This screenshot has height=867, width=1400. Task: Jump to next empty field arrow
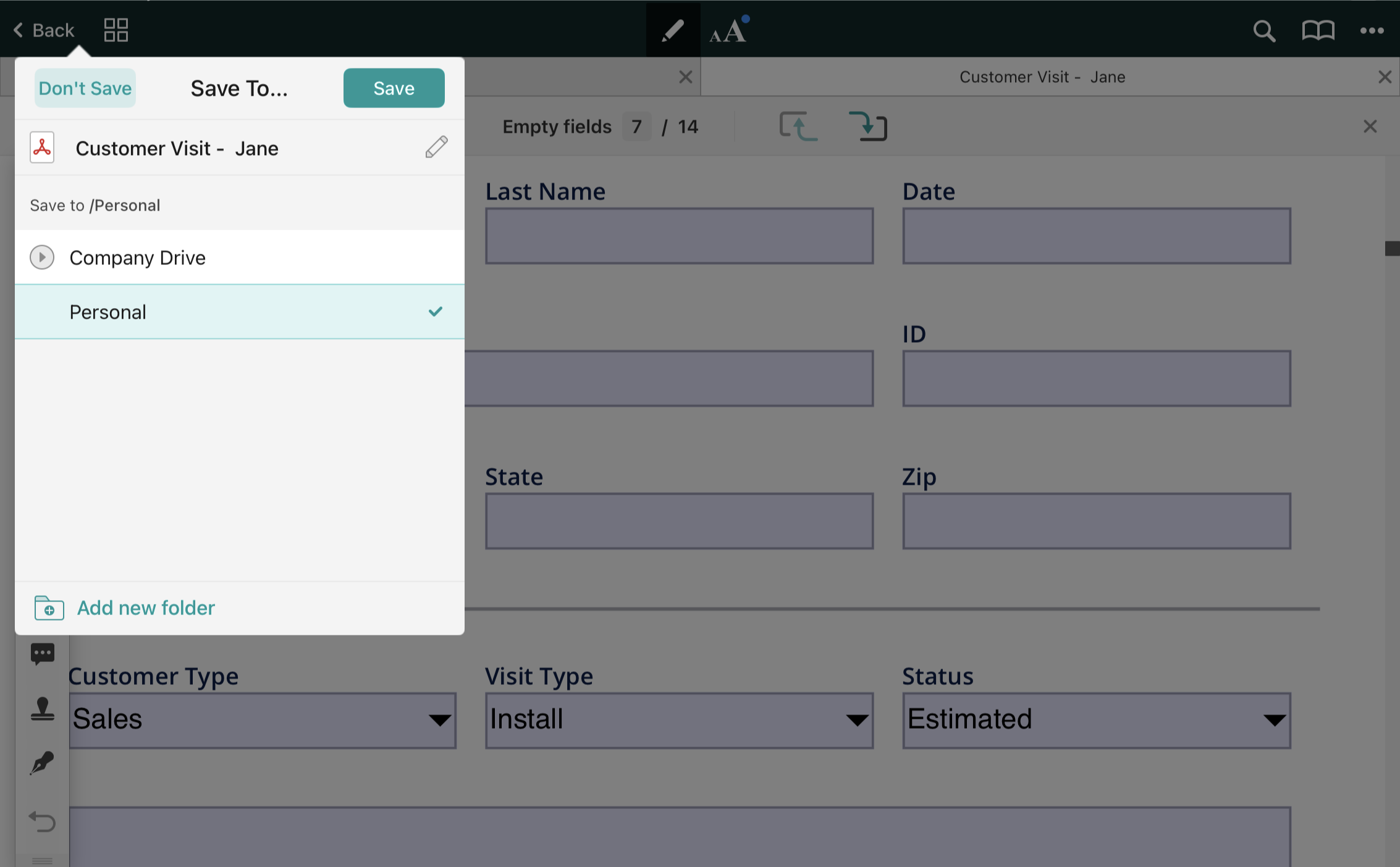[868, 127]
